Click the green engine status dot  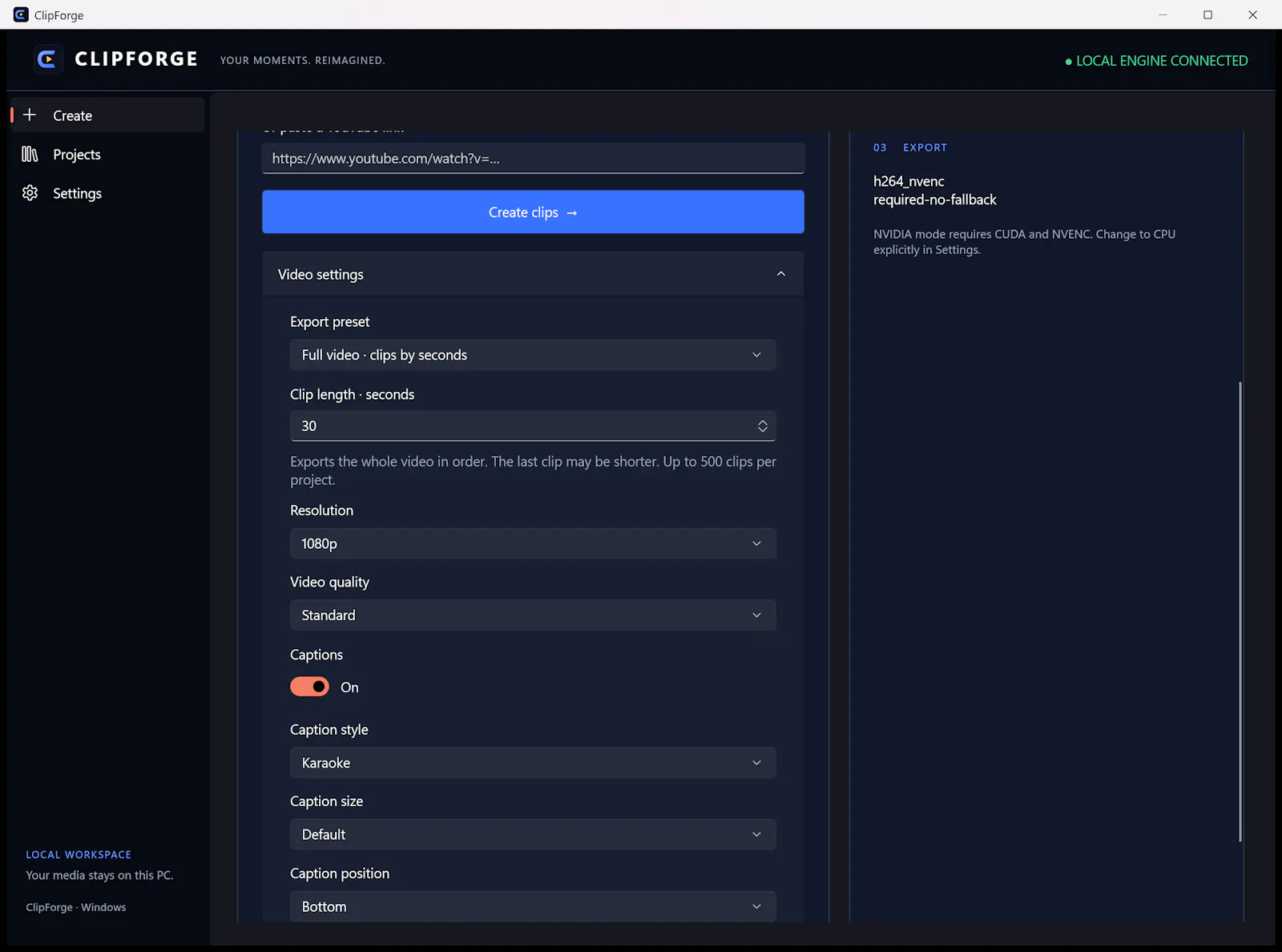click(x=1068, y=62)
